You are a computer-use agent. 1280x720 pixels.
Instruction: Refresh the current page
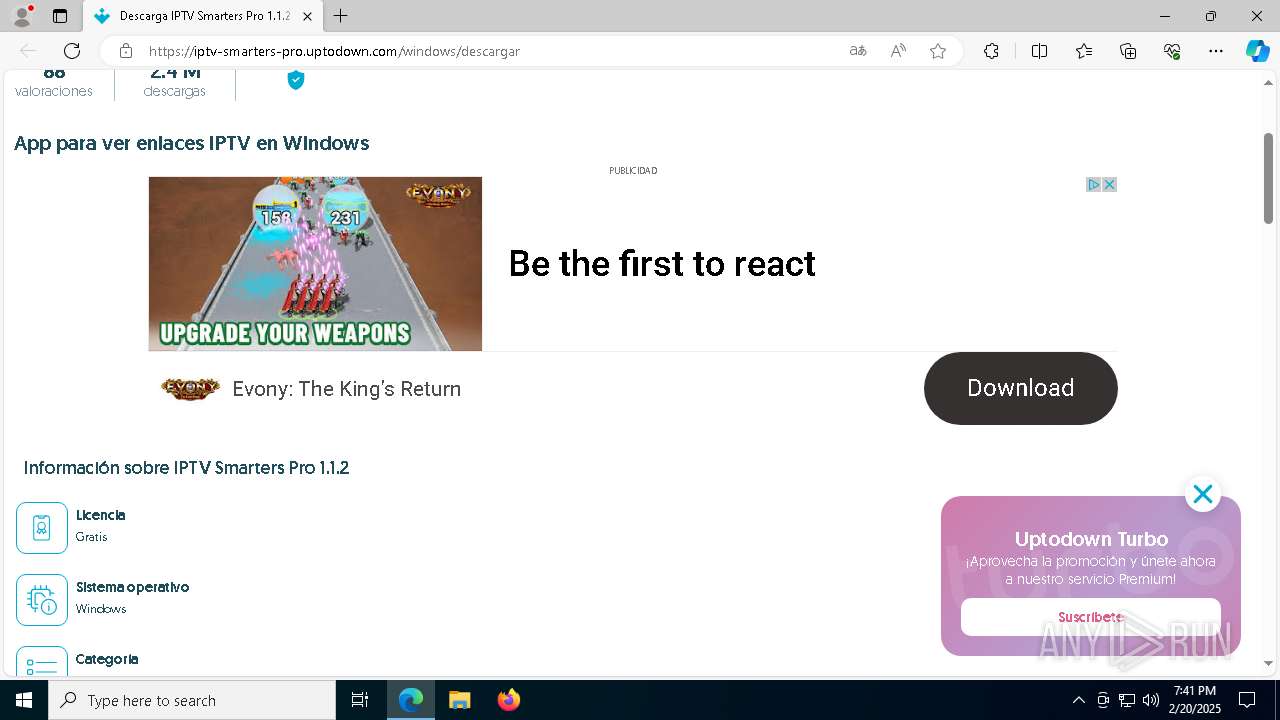pyautogui.click(x=72, y=51)
